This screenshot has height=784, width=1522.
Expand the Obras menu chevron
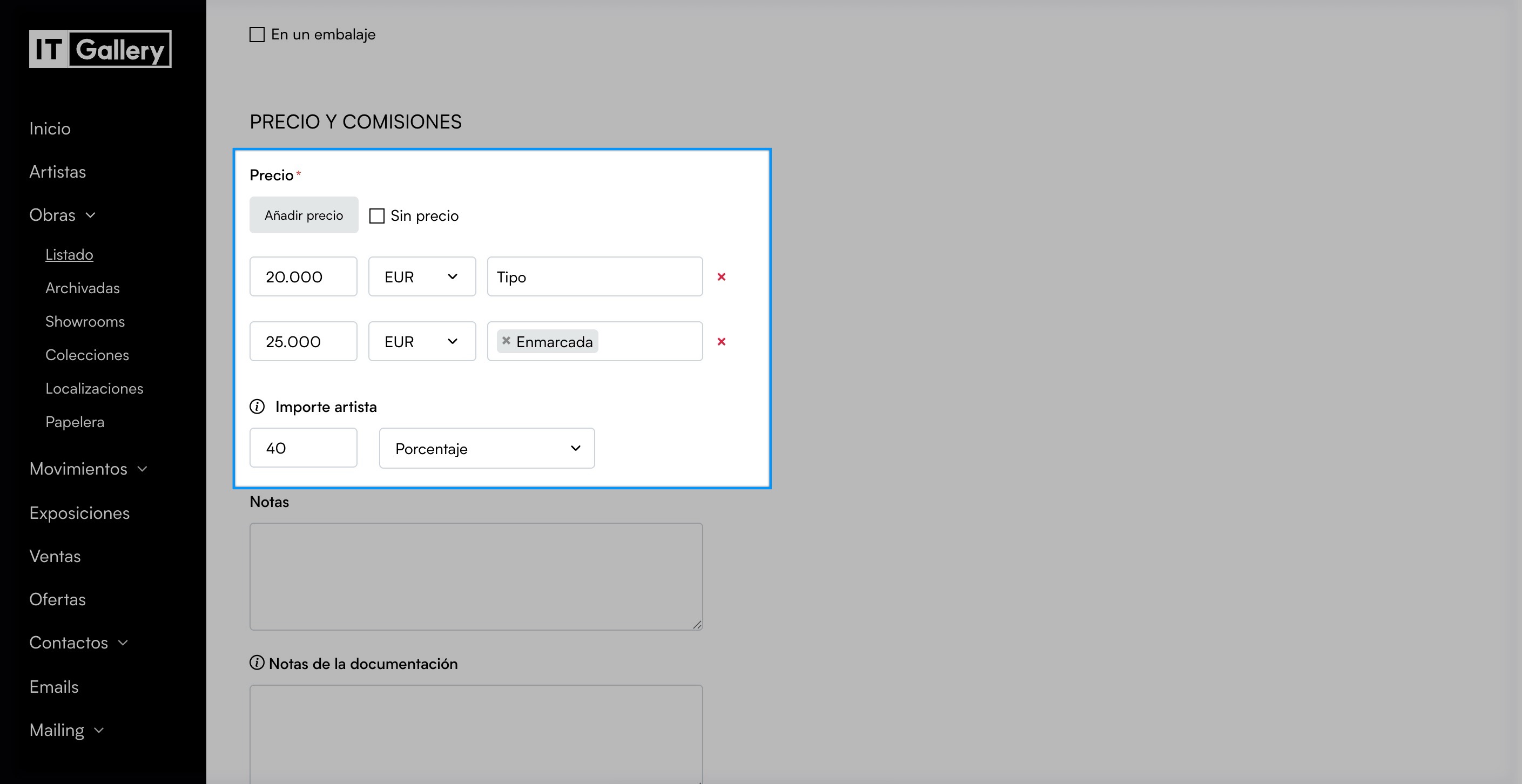(90, 215)
